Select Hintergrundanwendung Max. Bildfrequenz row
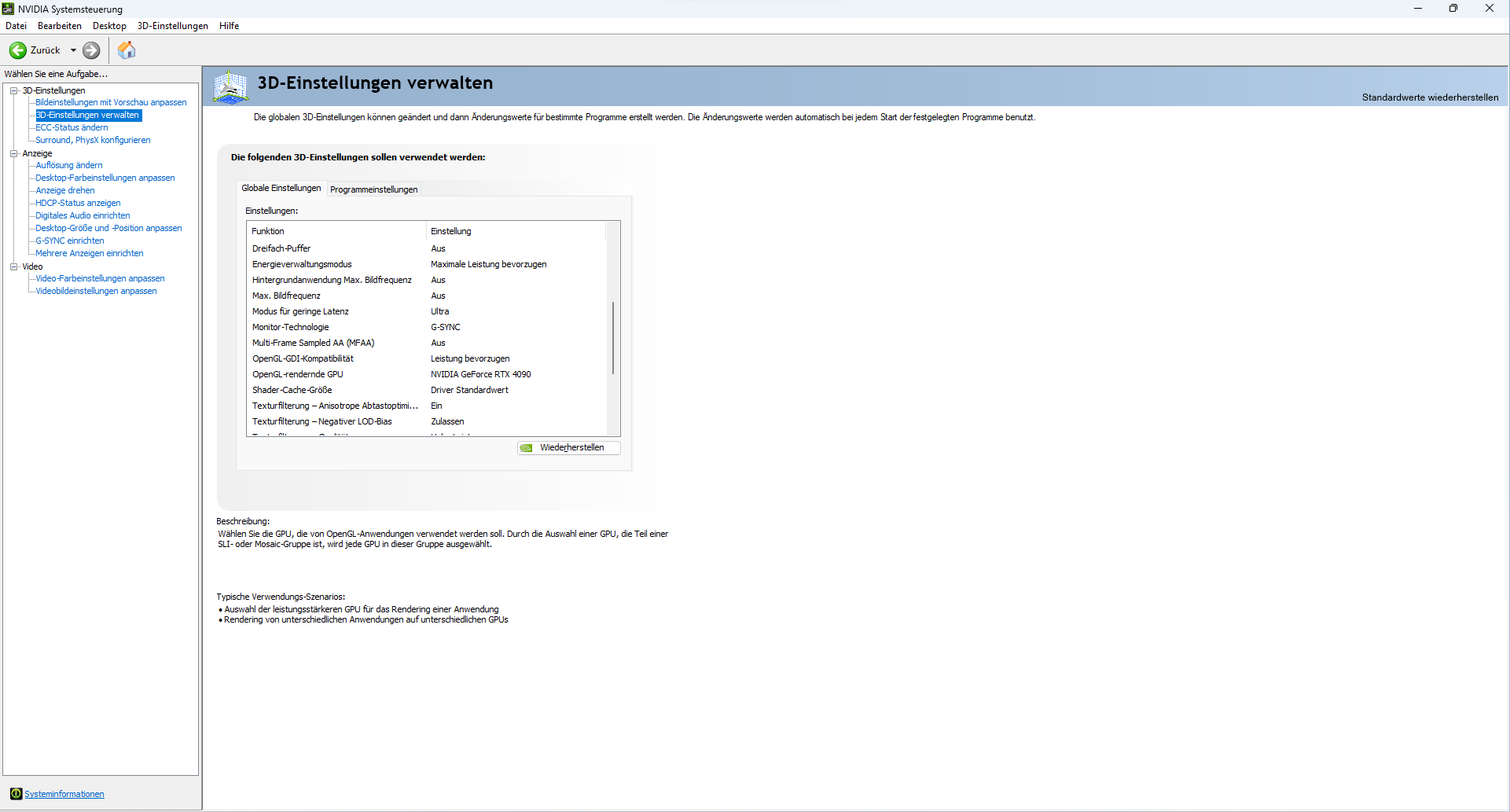 point(426,280)
